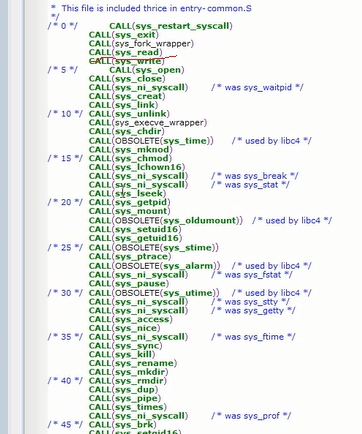The image size is (362, 434).
Task: Follow the sys_times identifier
Action: click(x=139, y=407)
